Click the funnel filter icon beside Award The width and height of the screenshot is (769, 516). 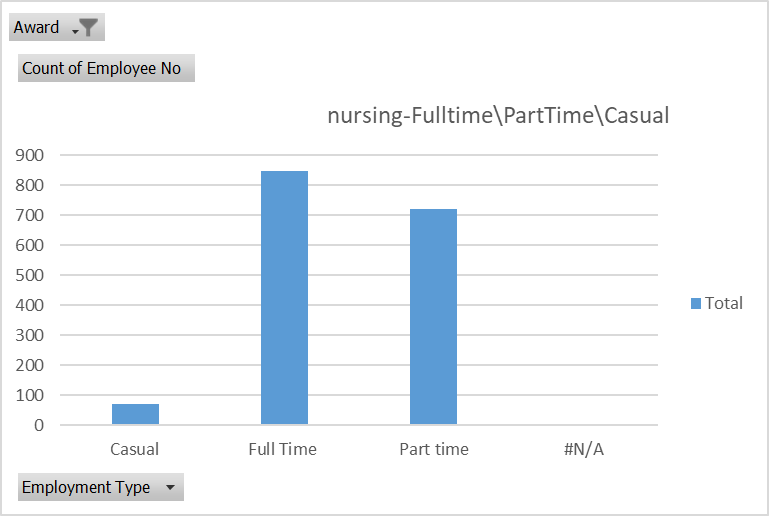coord(89,28)
